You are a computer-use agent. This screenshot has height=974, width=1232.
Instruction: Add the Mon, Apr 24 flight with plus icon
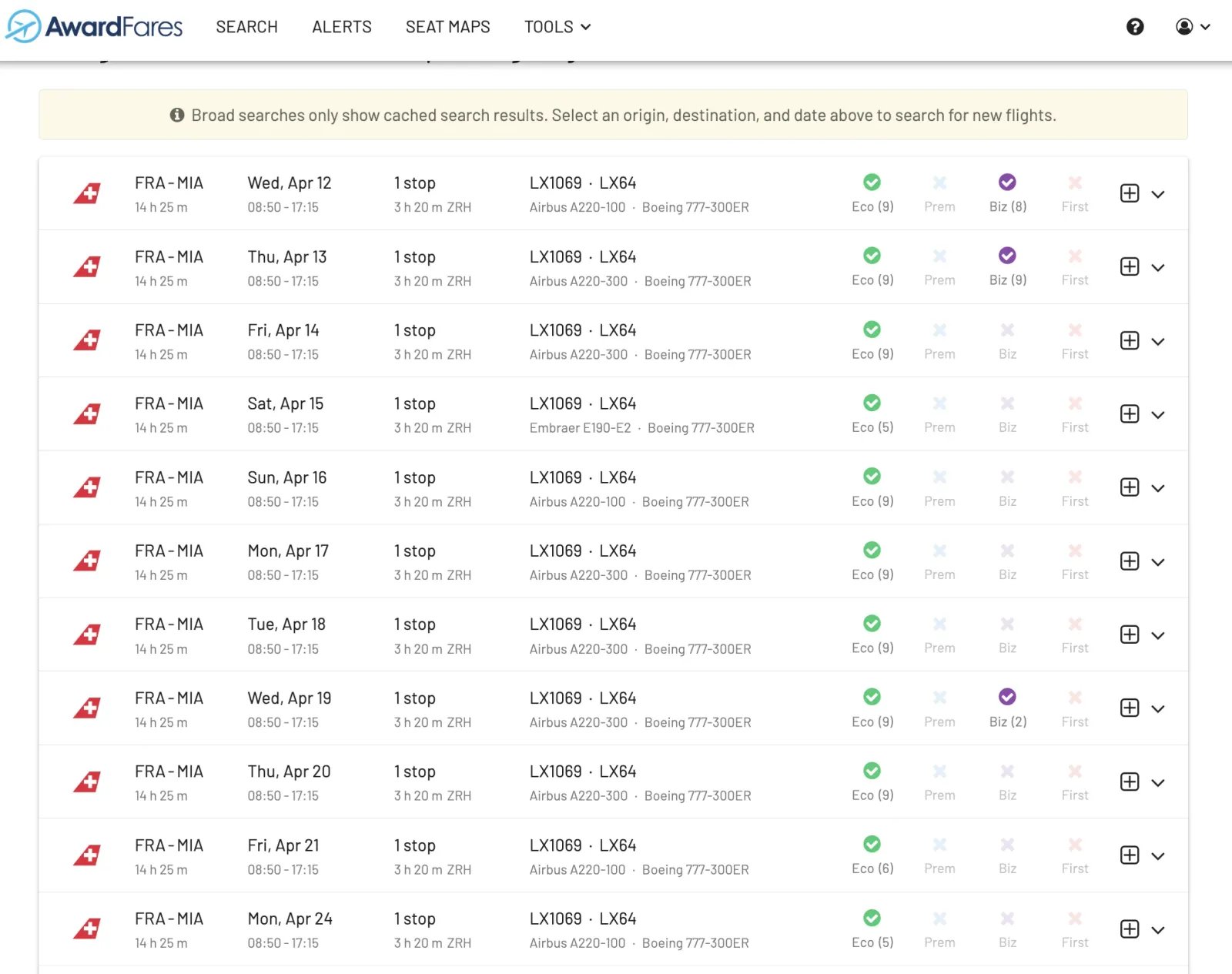pyautogui.click(x=1130, y=929)
